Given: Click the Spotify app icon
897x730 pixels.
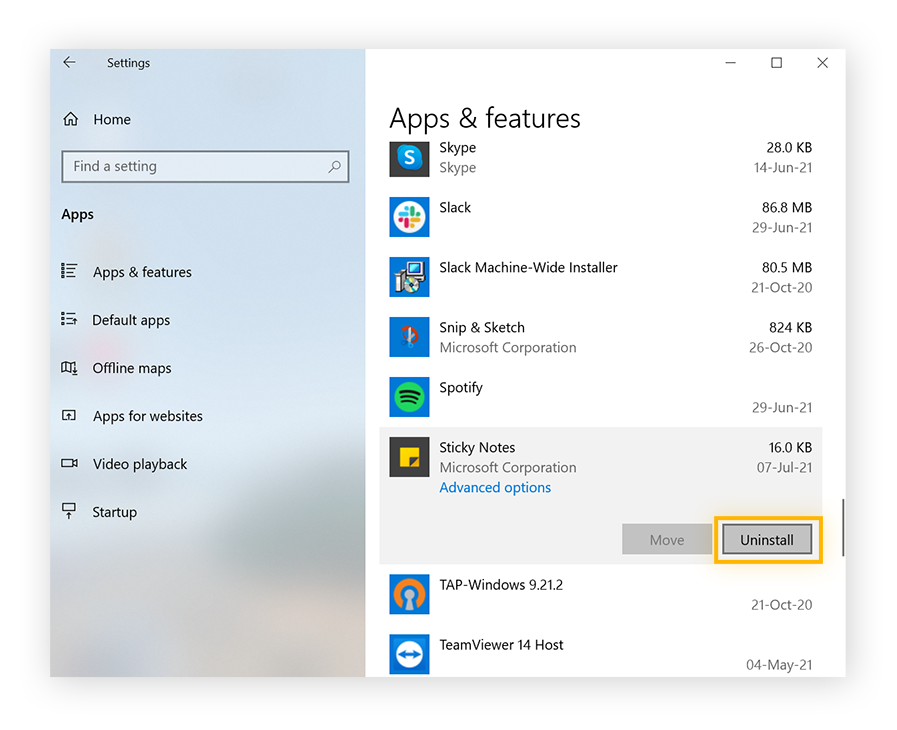Looking at the screenshot, I should pos(409,397).
